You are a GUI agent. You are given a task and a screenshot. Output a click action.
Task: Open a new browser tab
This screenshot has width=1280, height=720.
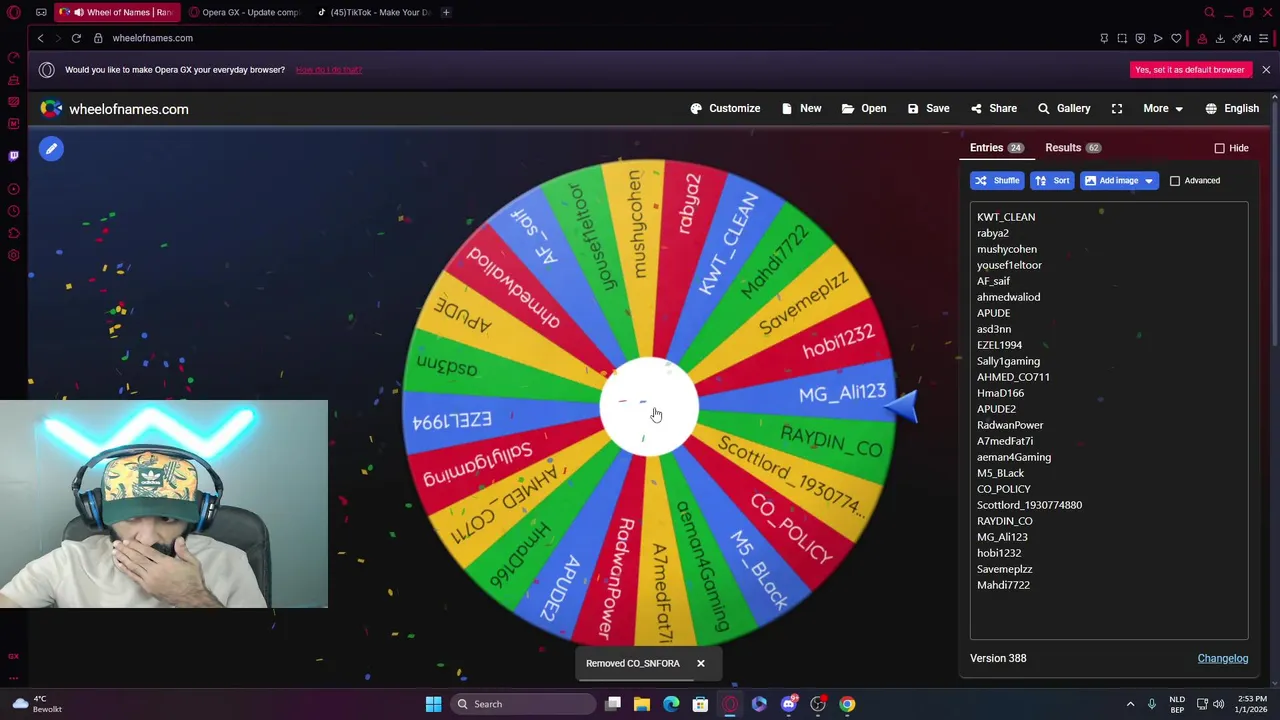(x=446, y=12)
